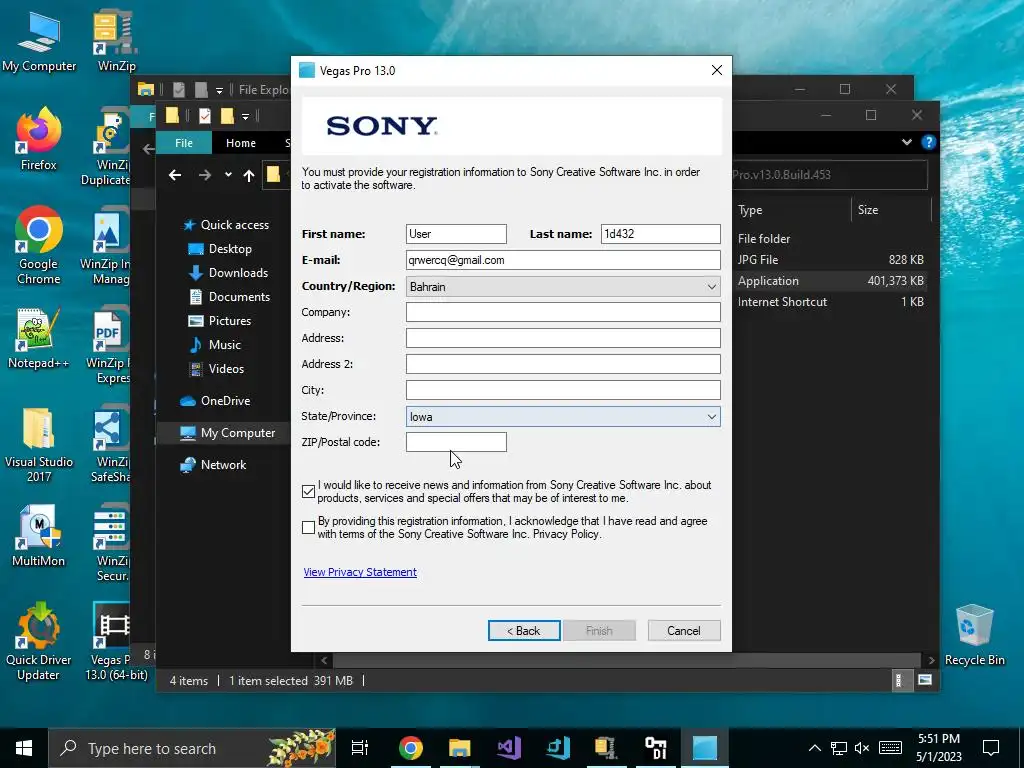The image size is (1024, 768).
Task: Select Downloads in navigation pane
Action: pos(229,273)
